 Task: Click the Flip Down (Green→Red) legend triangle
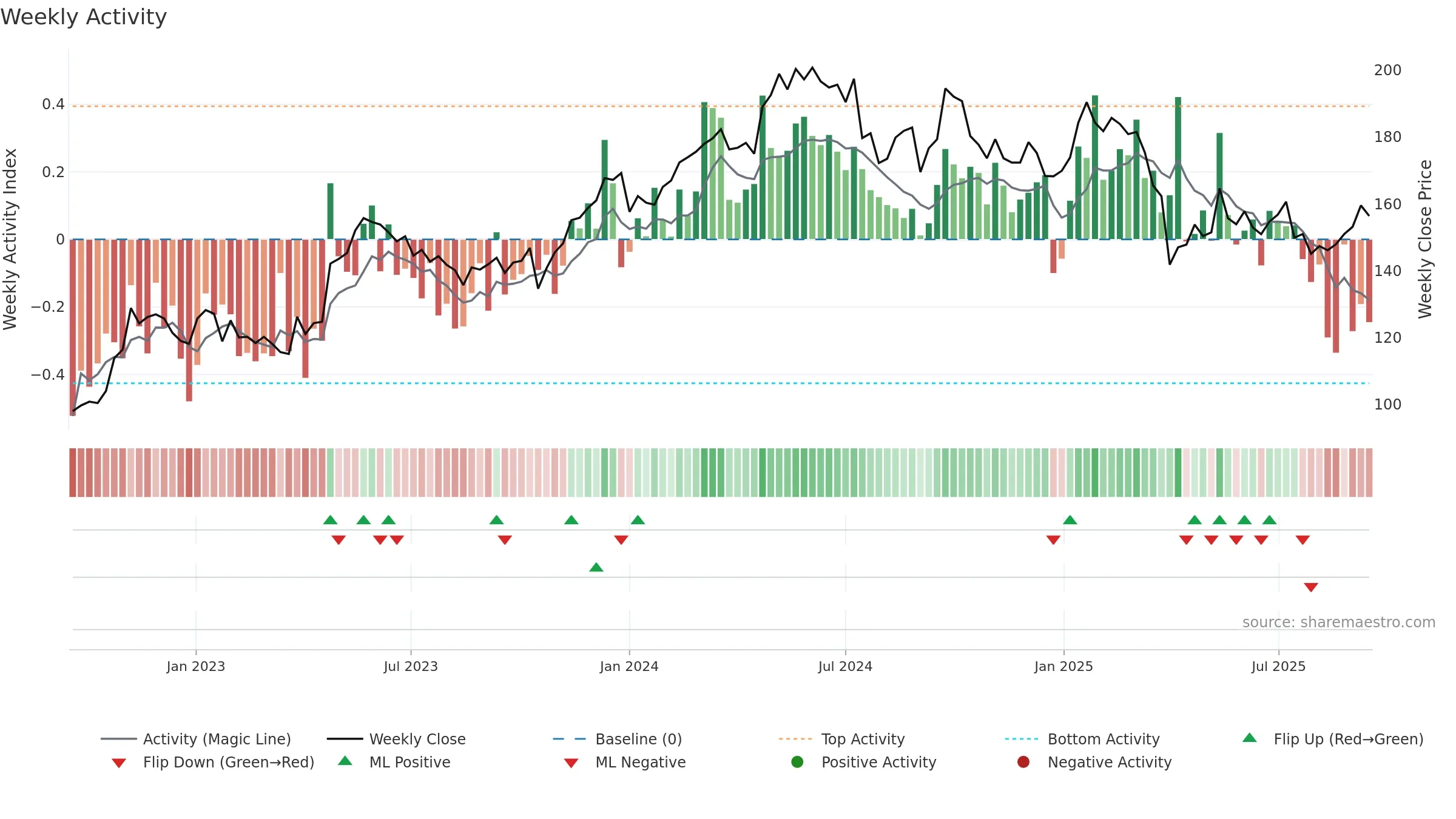point(119,763)
